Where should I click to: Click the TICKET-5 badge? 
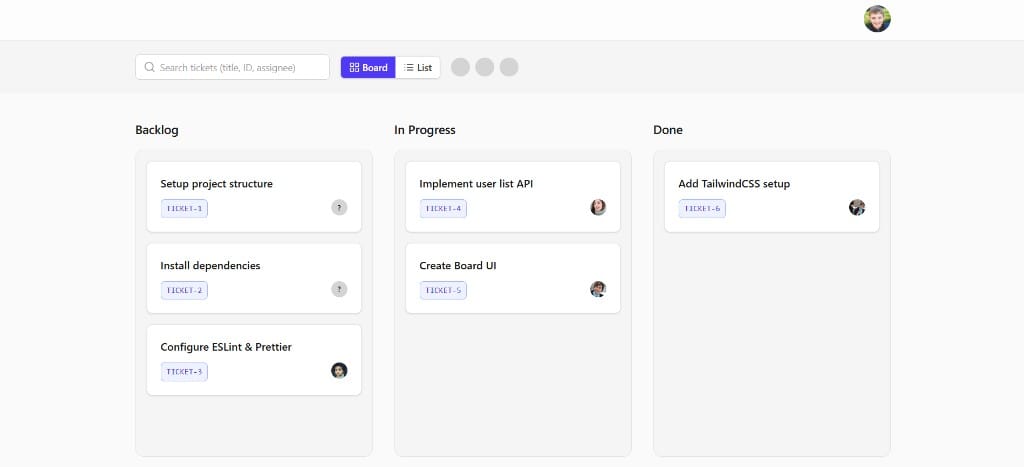coord(443,290)
